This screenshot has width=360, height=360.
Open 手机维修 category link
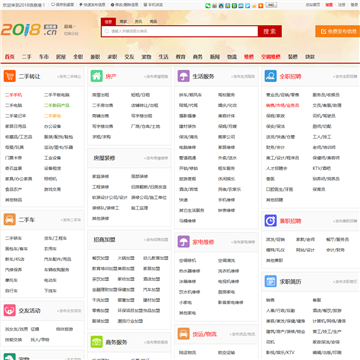pyautogui.click(x=226, y=200)
